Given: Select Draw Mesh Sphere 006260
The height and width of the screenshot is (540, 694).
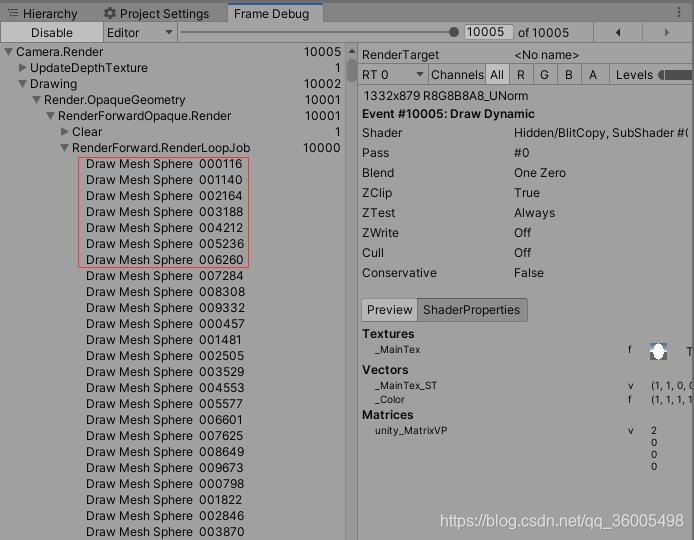Looking at the screenshot, I should pos(164,259).
